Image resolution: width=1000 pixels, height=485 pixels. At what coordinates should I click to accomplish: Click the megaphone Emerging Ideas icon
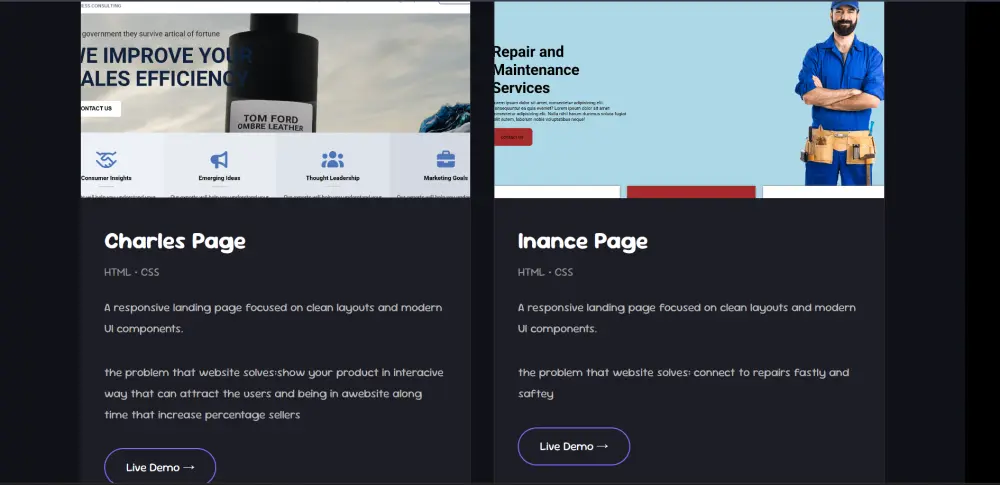[219, 160]
